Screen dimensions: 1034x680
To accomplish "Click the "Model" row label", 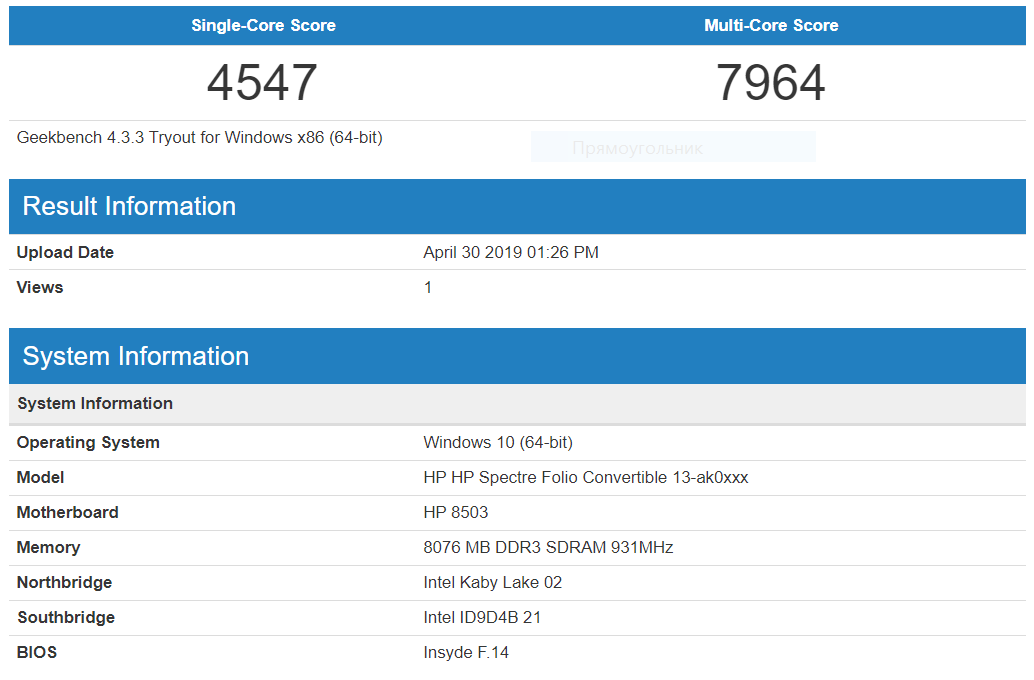I will point(40,478).
